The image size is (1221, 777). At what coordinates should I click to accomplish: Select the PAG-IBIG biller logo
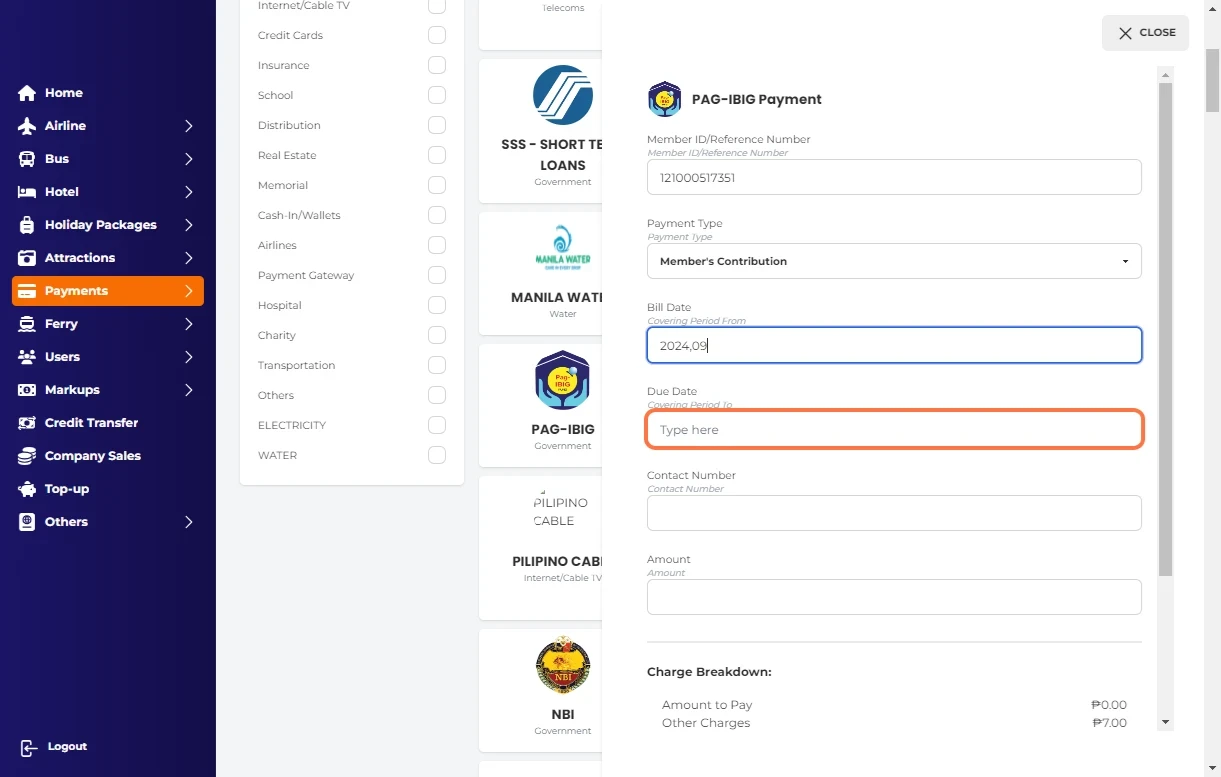pos(562,381)
